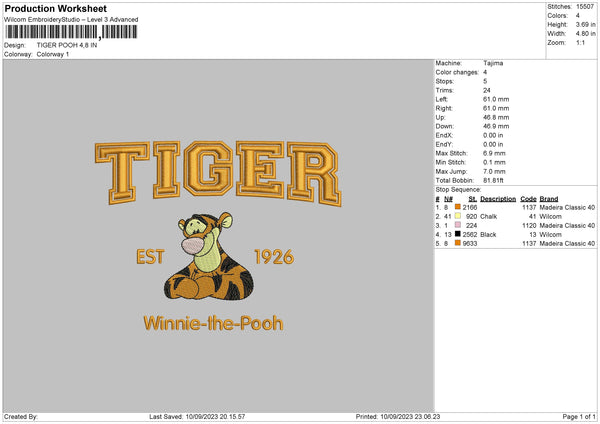Viewport: 600px width, 424px height.
Task: Click the Down value 46.9 mm
Action: pos(496,126)
